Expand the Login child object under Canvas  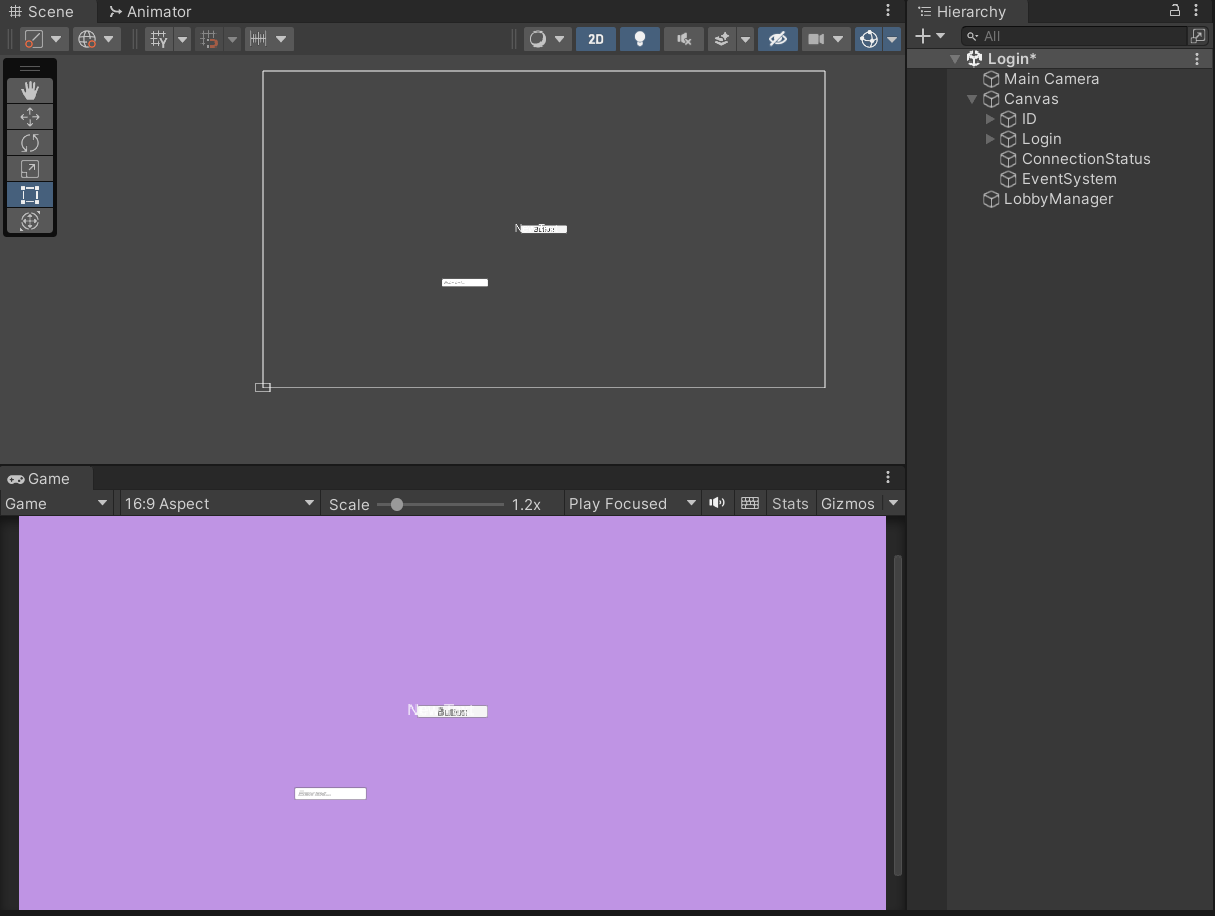[990, 139]
